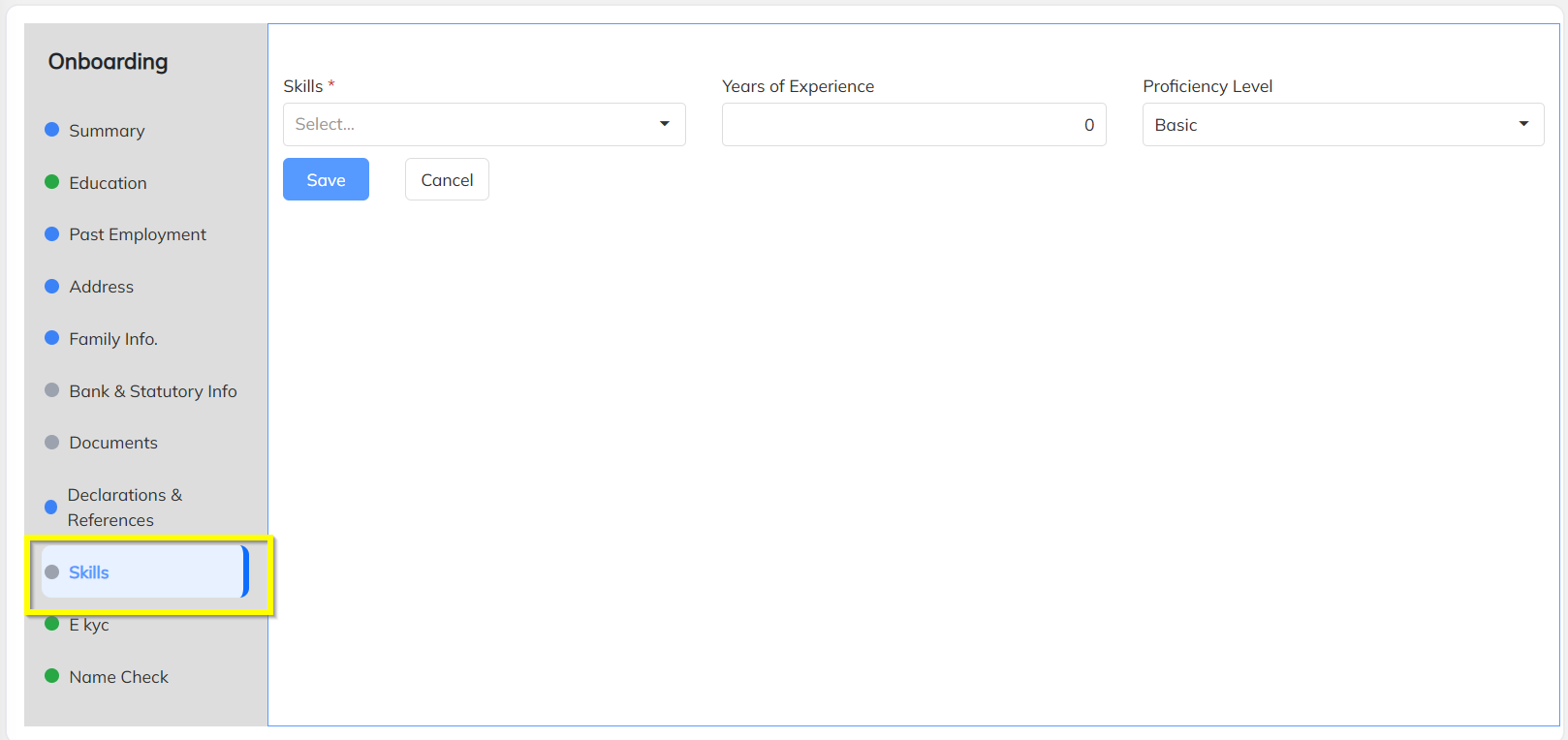Click the blue dot next to Past Employment

click(52, 234)
